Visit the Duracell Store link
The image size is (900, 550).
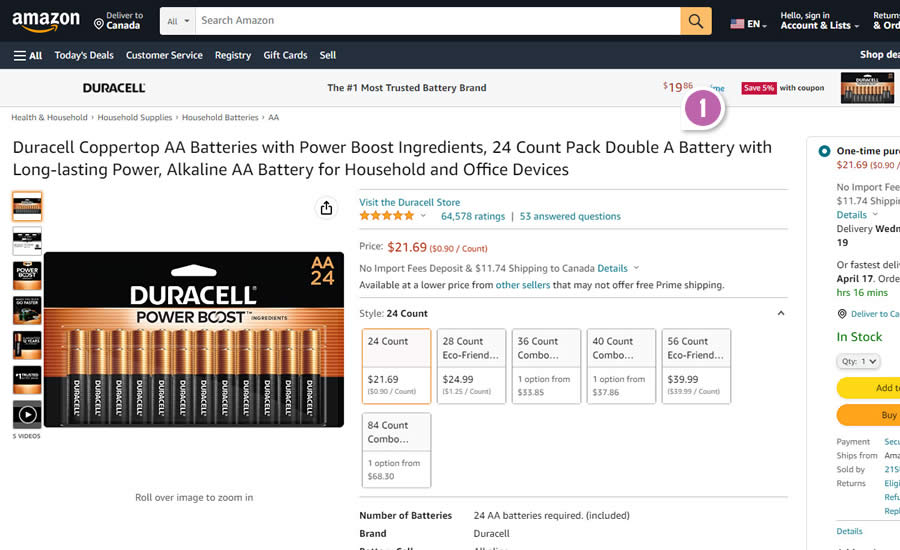pos(409,202)
